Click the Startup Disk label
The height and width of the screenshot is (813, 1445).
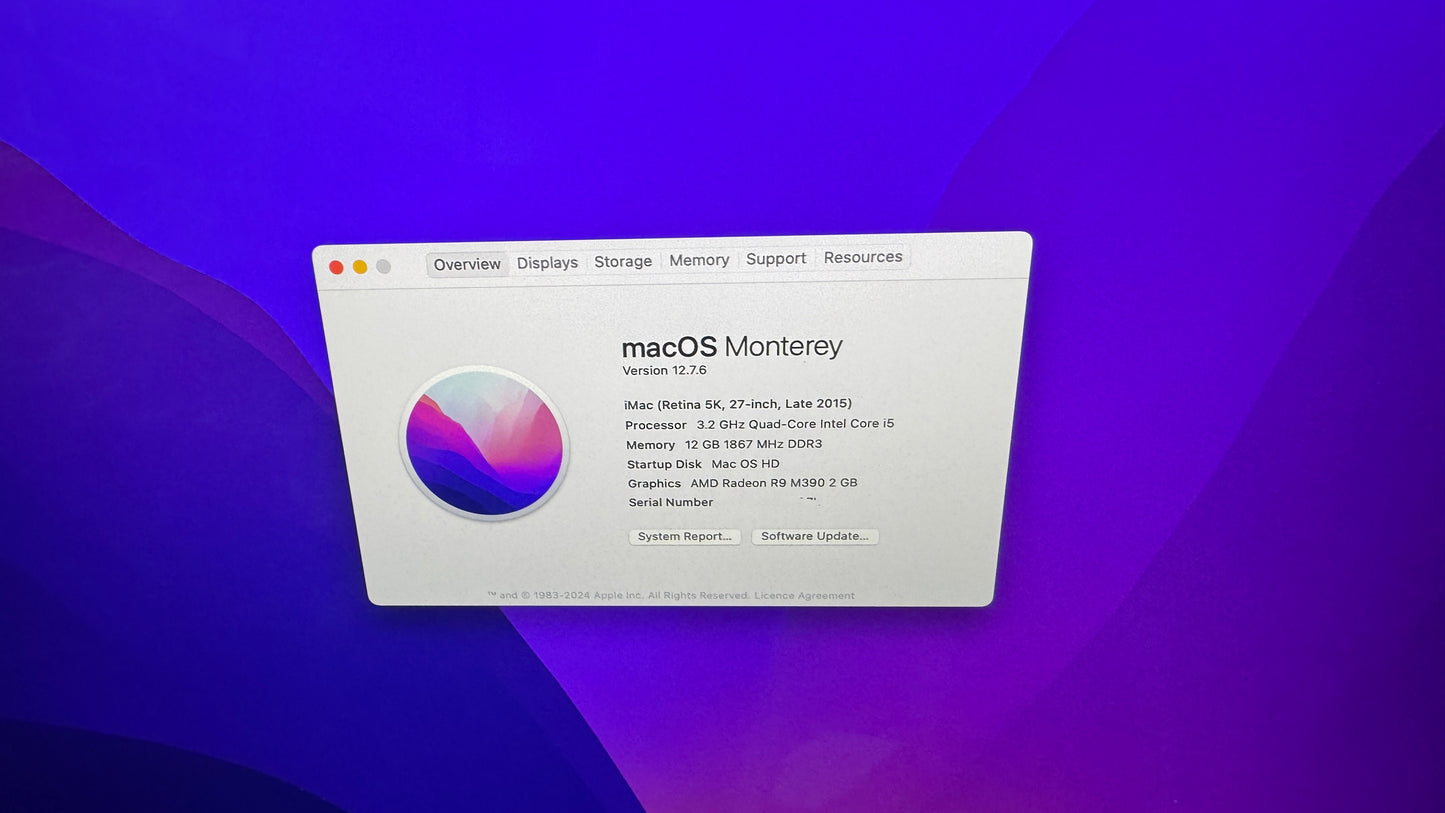pyautogui.click(x=664, y=464)
